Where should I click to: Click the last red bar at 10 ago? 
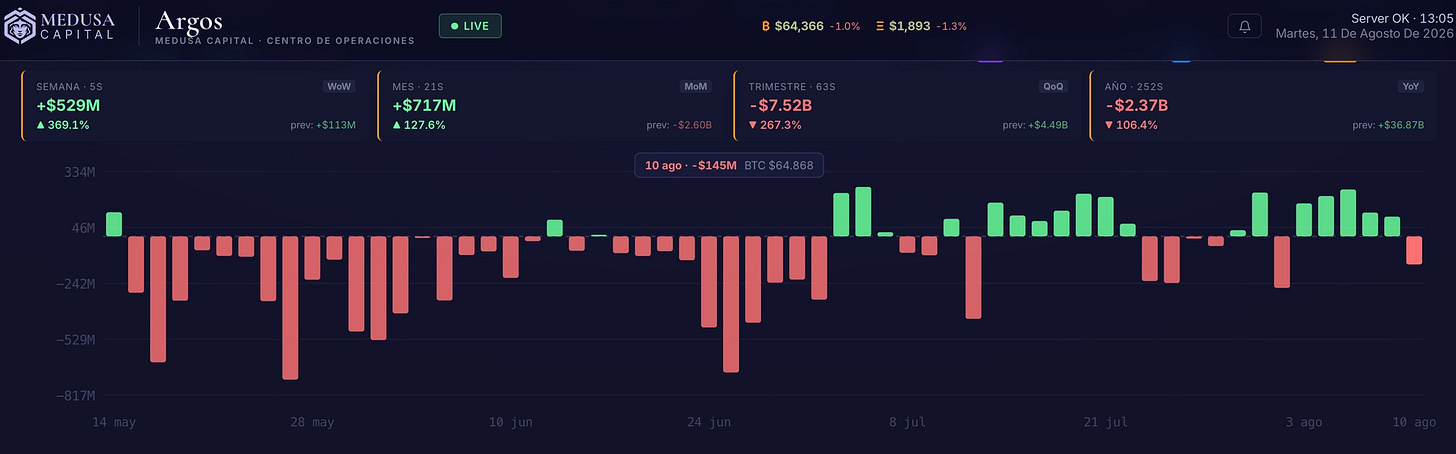click(x=1414, y=250)
